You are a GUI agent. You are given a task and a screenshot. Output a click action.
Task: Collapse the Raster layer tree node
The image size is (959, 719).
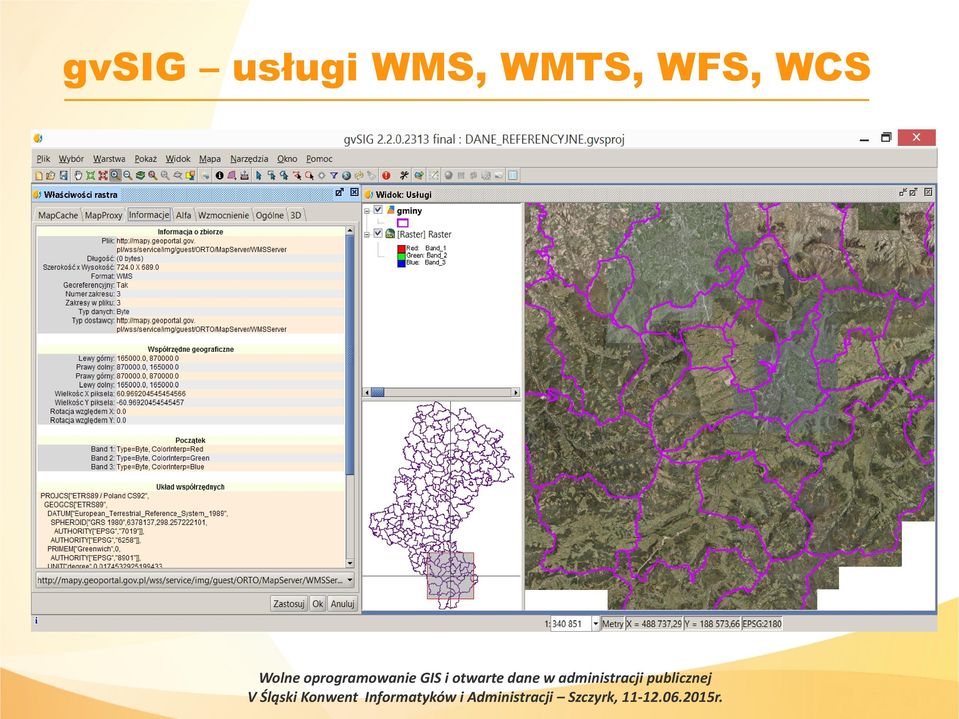tap(367, 234)
